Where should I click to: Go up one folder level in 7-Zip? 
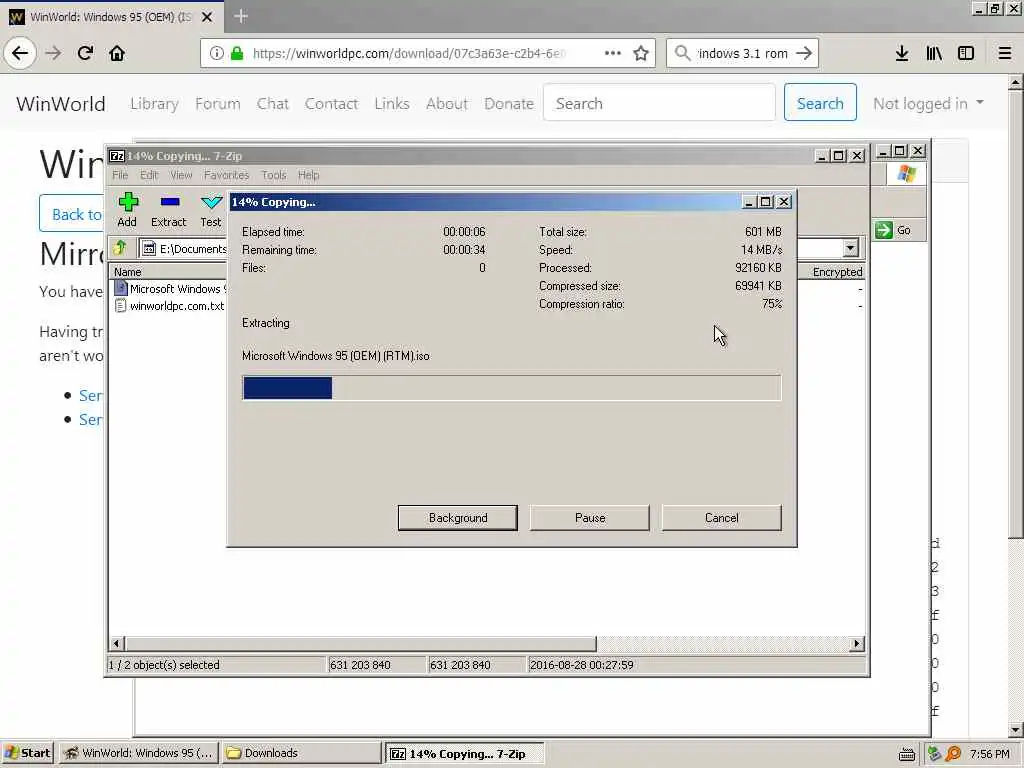point(120,248)
